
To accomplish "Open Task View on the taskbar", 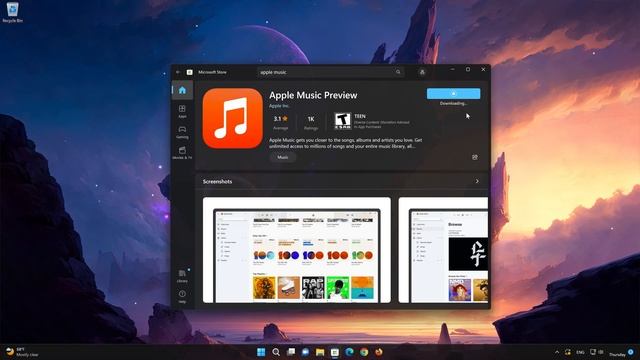I will (x=291, y=352).
